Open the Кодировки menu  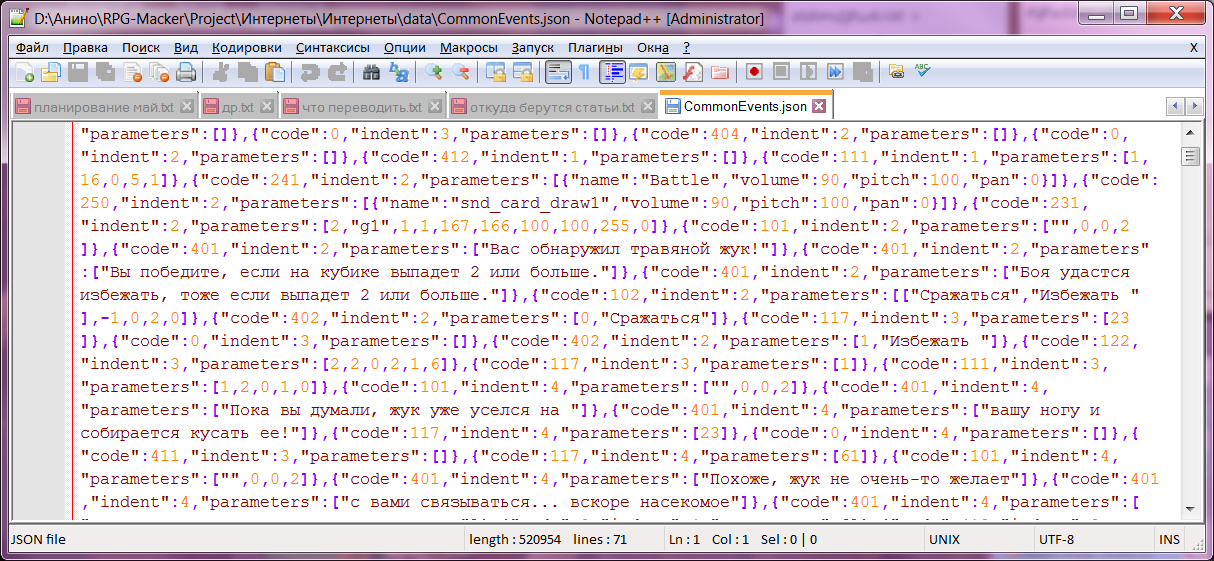pyautogui.click(x=247, y=47)
